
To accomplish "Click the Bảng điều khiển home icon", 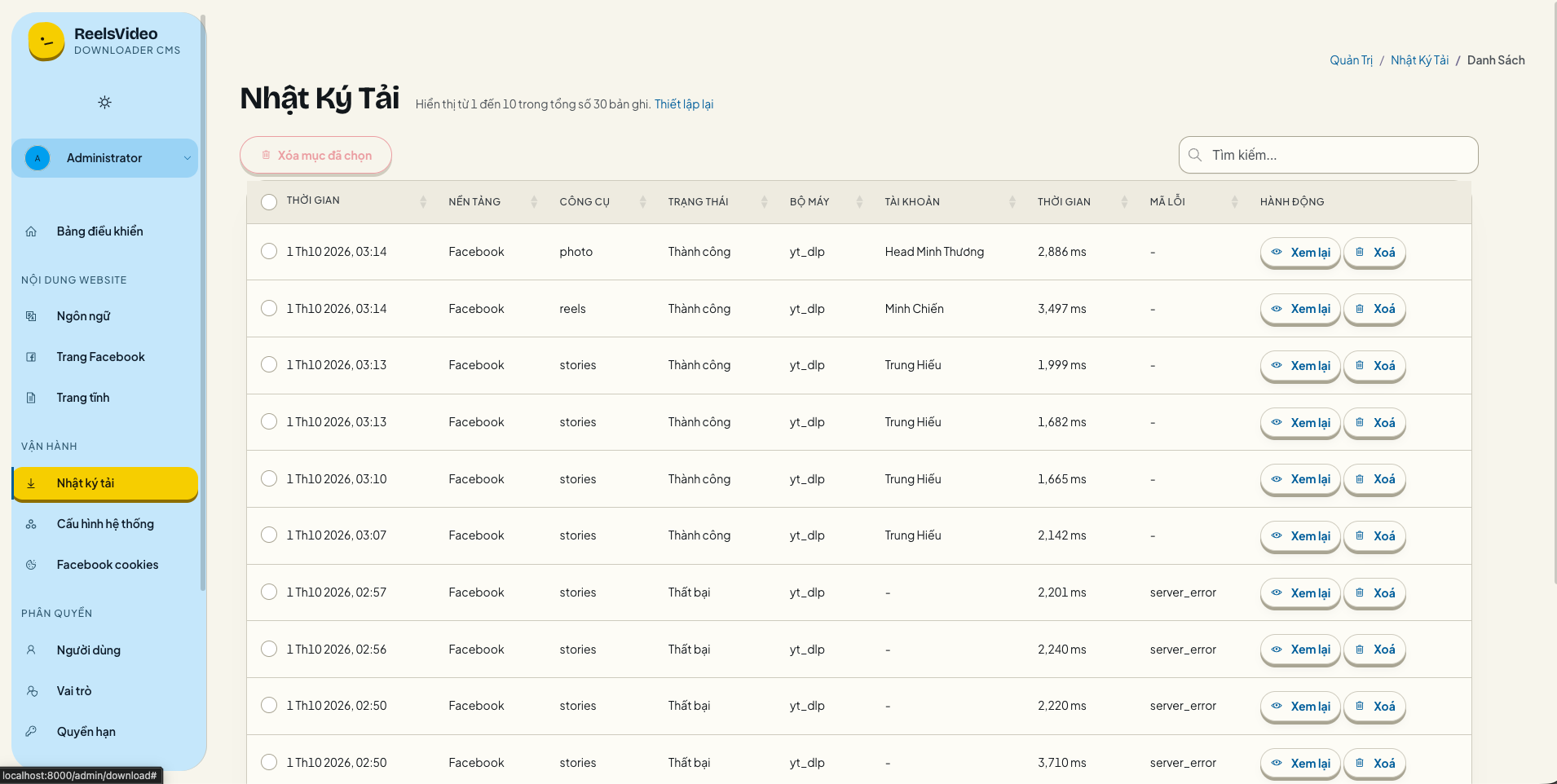I will [x=31, y=231].
